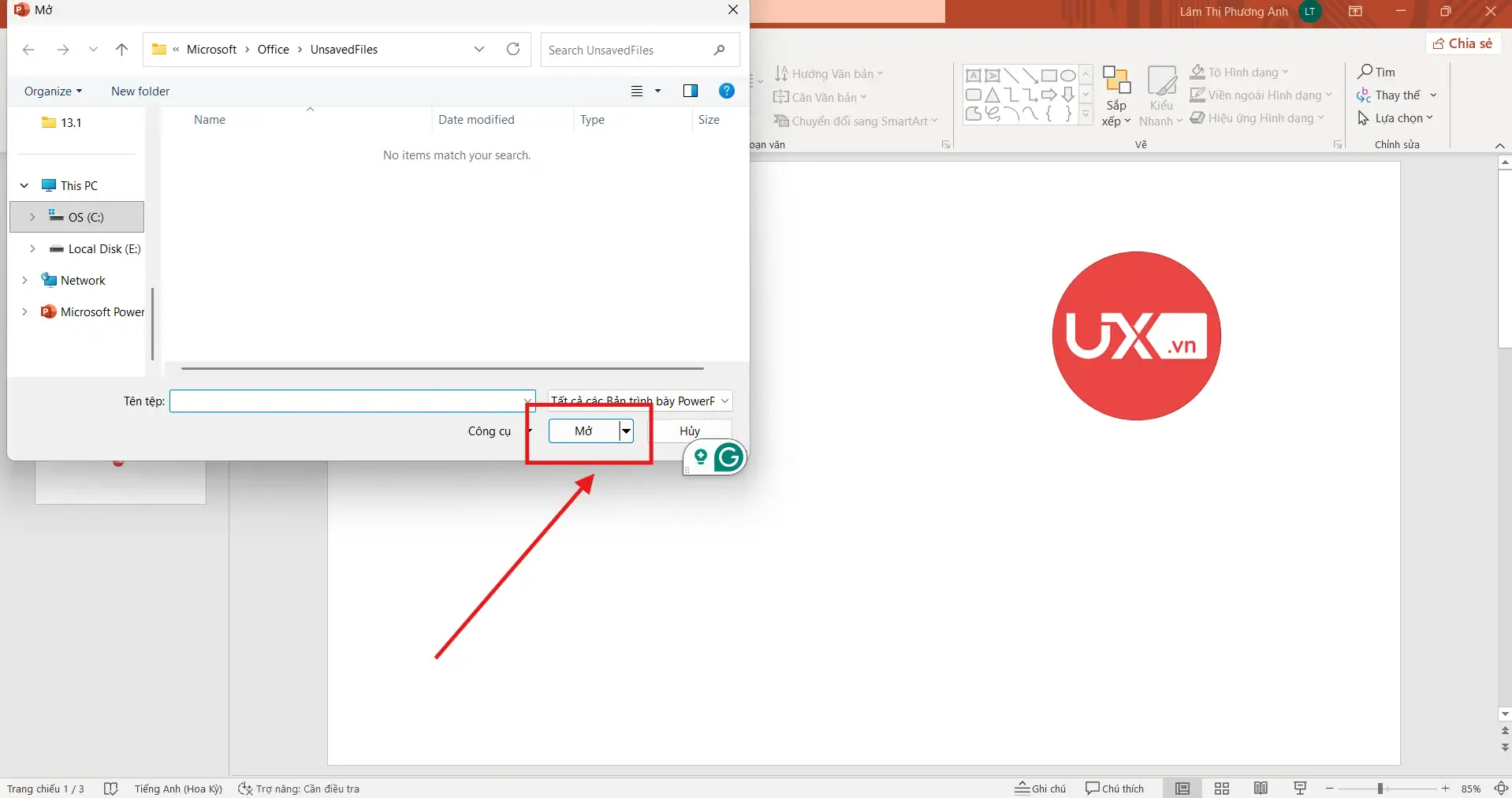Click the Mở open button
Screen dimensions: 1512x798
pos(584,431)
